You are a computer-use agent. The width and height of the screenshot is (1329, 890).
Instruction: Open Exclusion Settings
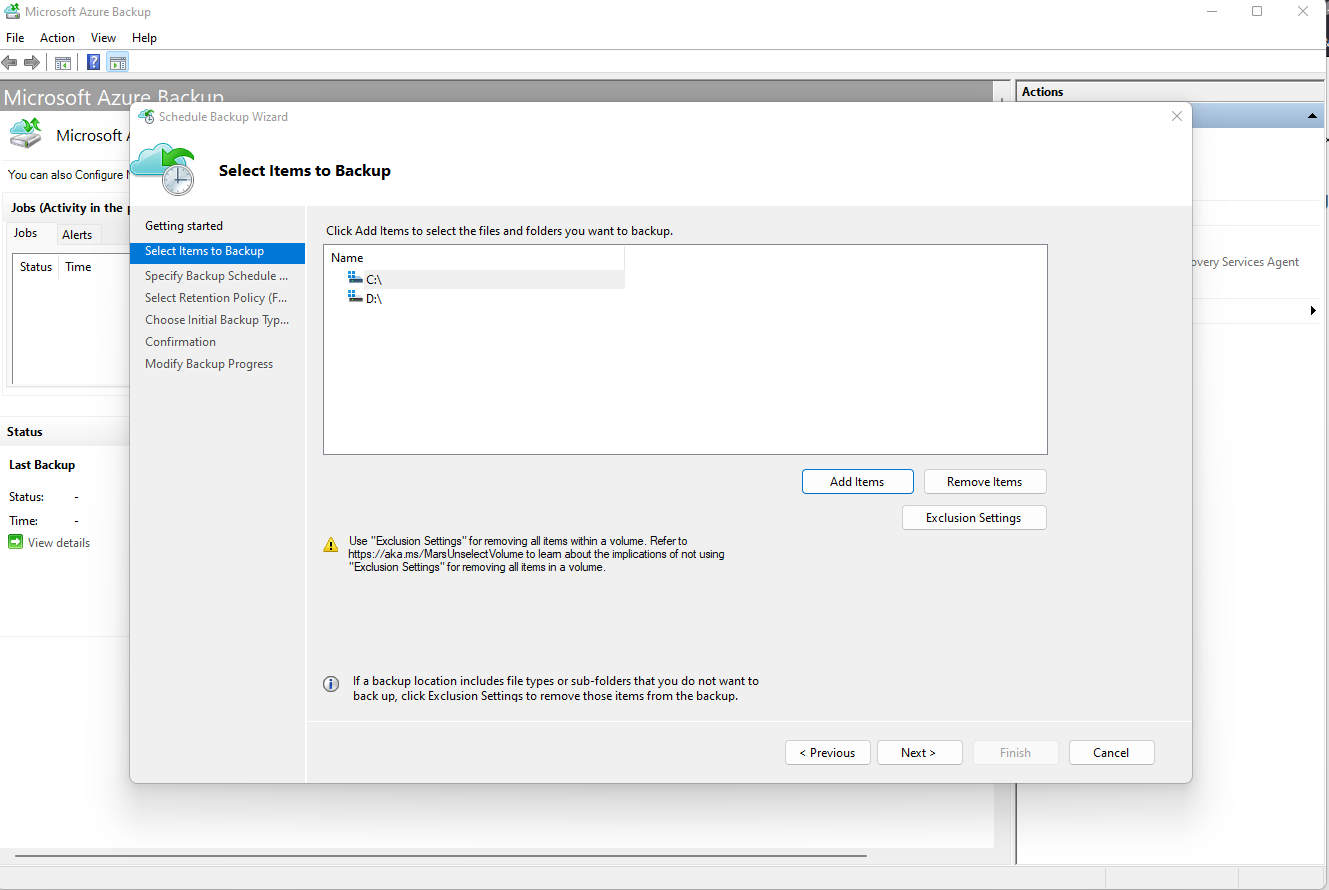(973, 517)
